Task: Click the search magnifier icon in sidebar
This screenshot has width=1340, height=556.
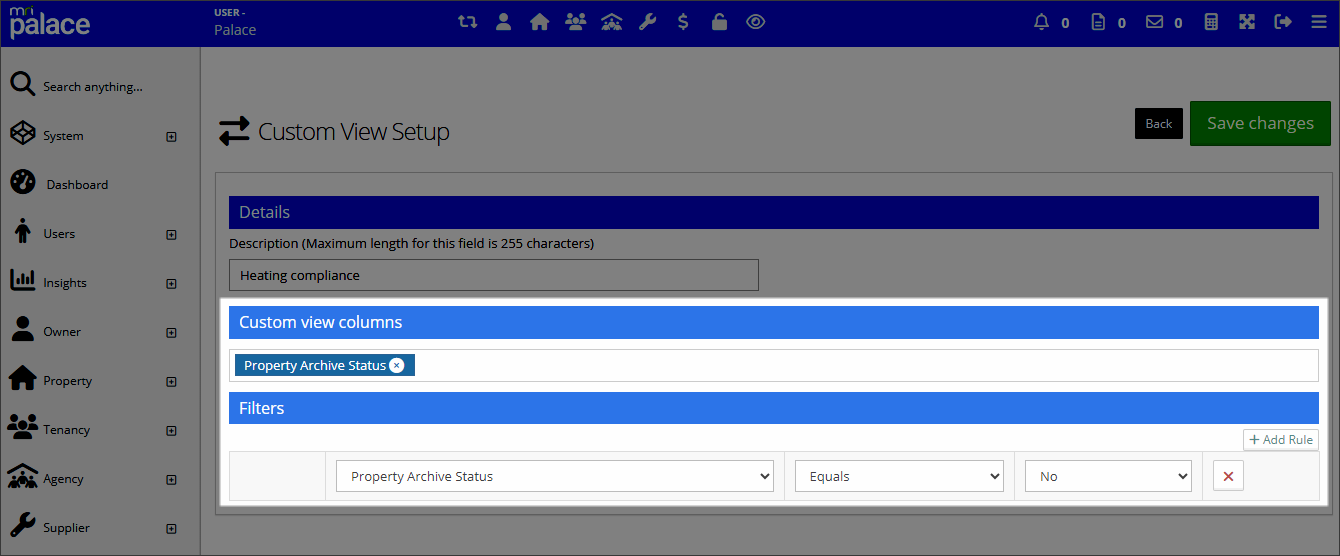Action: point(23,85)
